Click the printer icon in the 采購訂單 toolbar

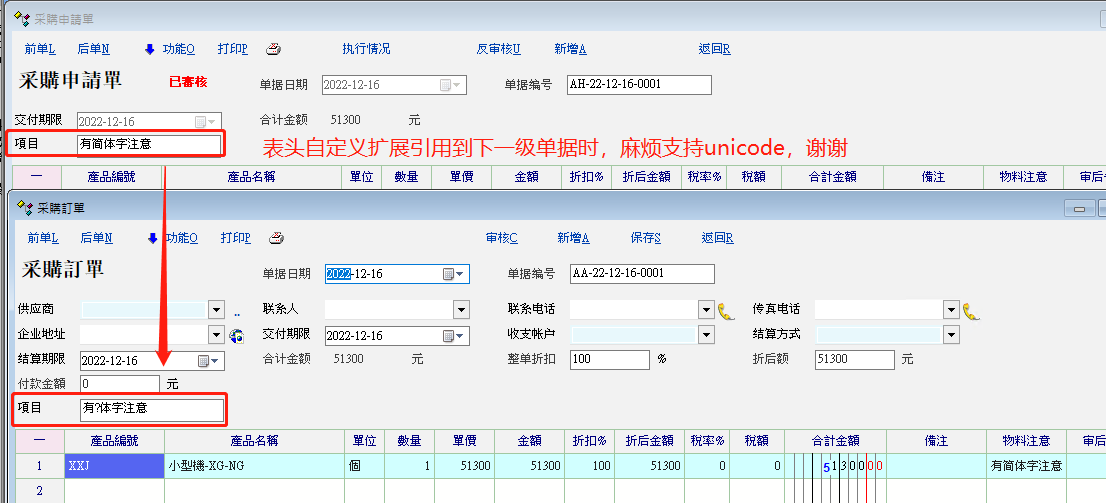tap(277, 238)
